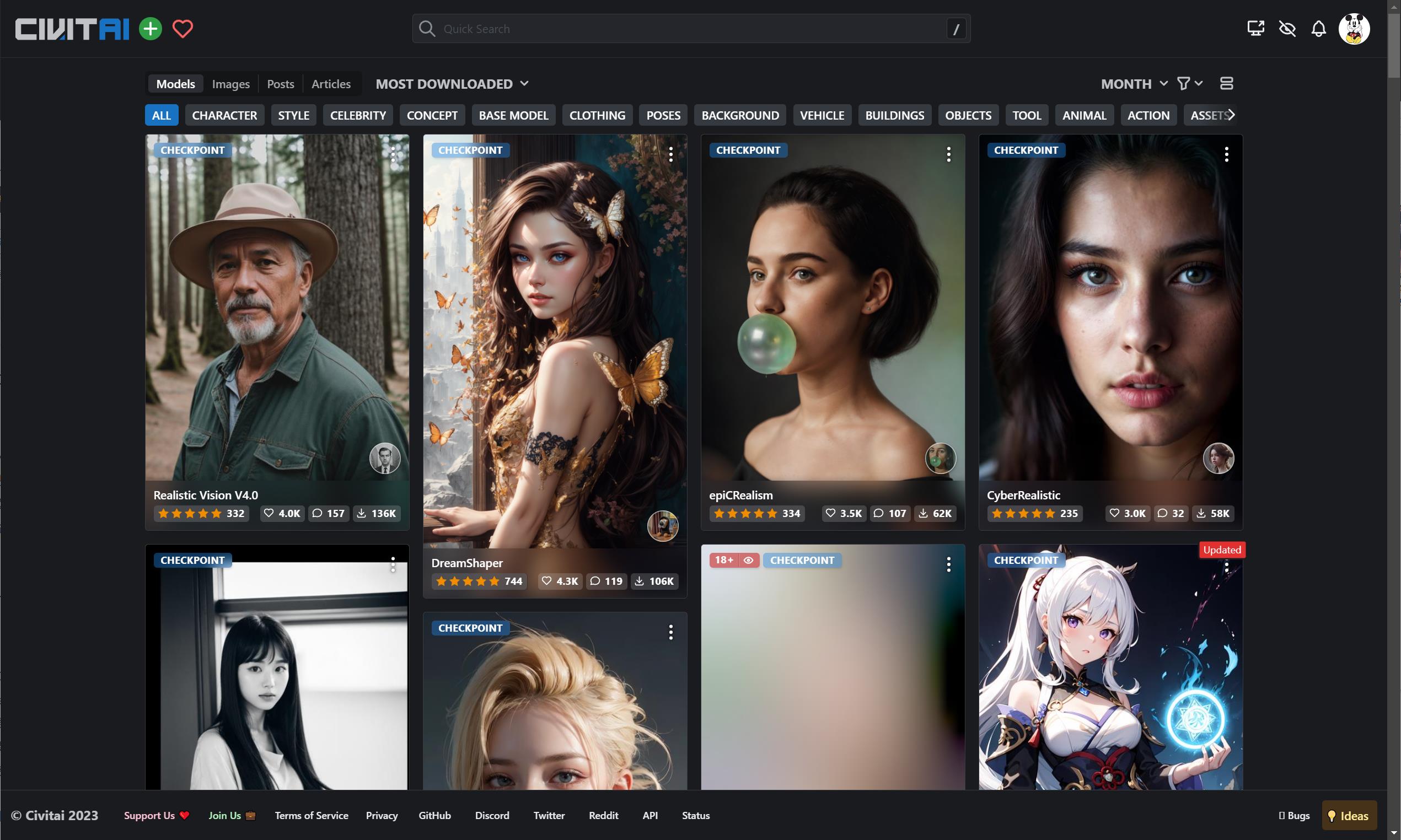Switch to the Models tab
The image size is (1401, 840).
click(x=175, y=84)
